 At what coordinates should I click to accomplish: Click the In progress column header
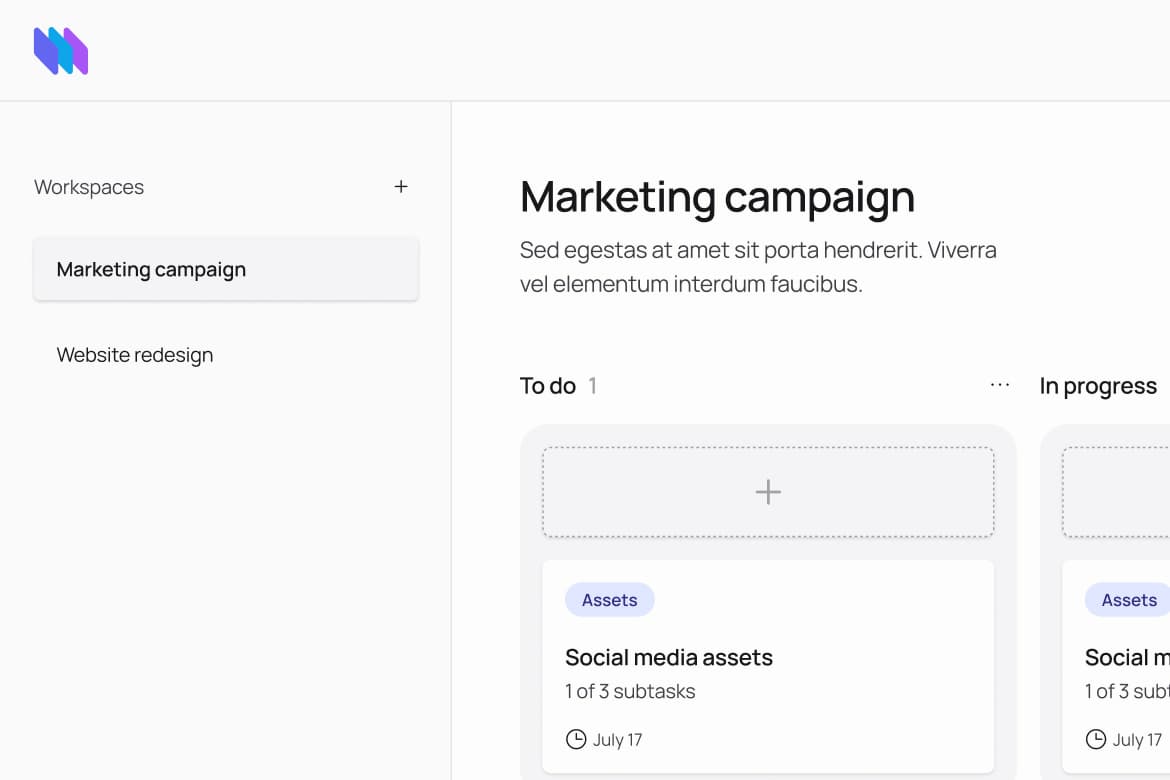[1098, 386]
